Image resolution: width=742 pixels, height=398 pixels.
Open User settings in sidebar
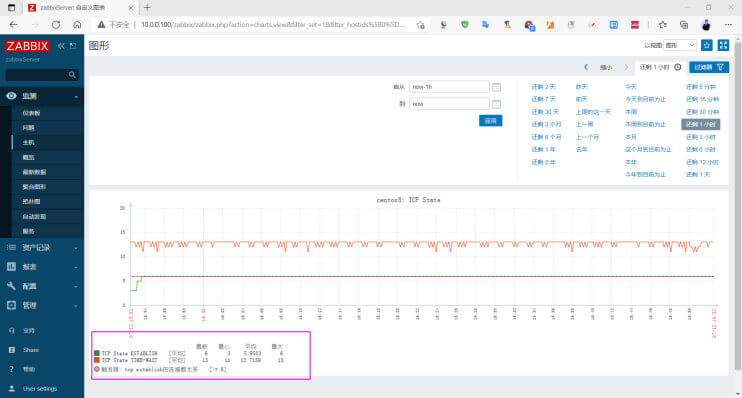click(40, 389)
